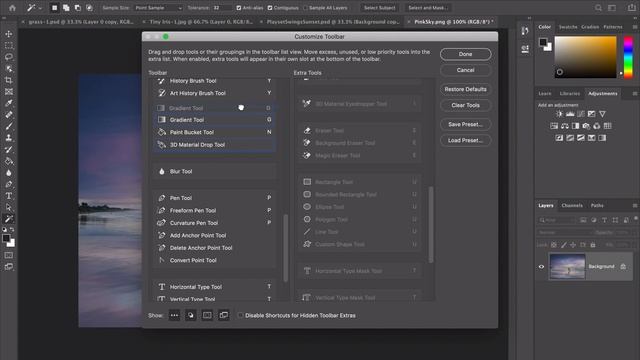The height and width of the screenshot is (360, 640).
Task: Select the Path Selection arrow tool
Action: [x=9, y=207]
